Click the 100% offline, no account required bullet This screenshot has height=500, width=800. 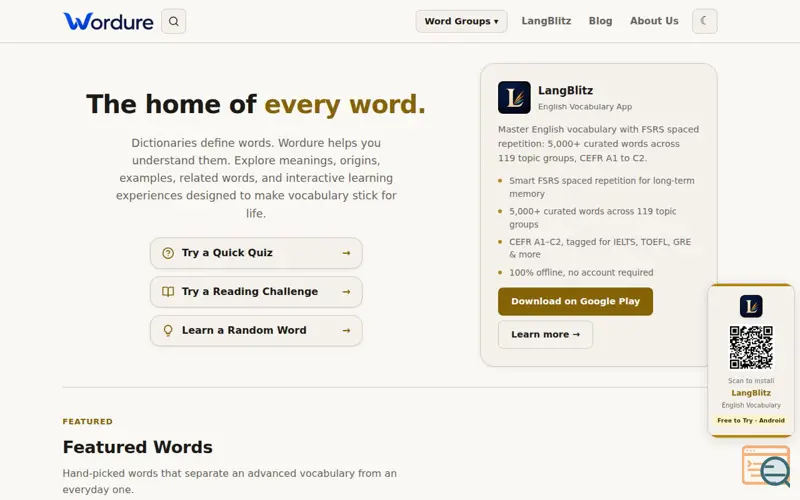pos(581,272)
